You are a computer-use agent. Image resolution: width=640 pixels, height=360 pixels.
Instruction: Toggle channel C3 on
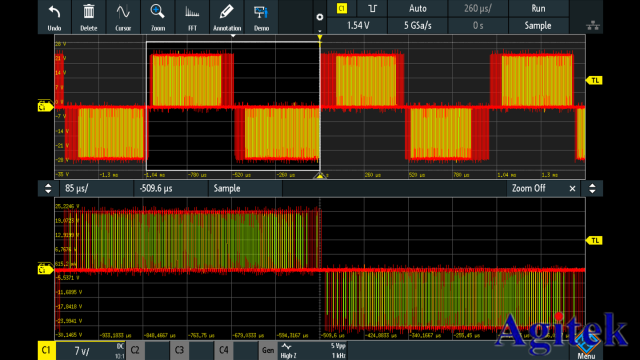coord(179,350)
